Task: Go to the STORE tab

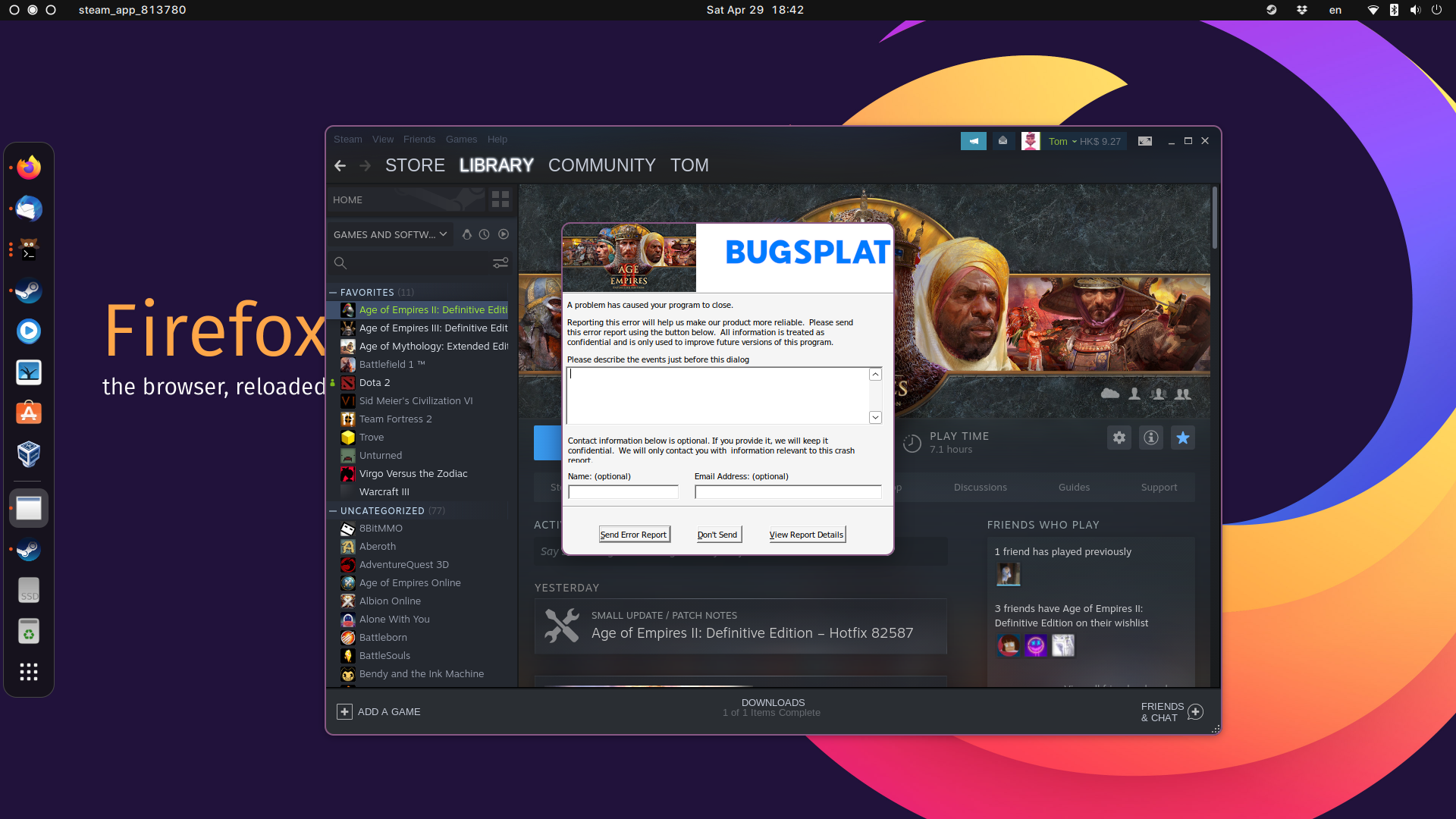Action: coord(415,165)
